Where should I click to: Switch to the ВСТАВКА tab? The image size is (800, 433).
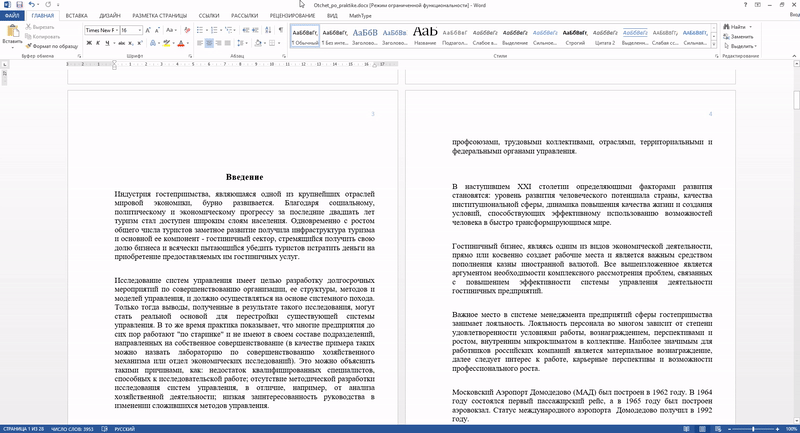[x=77, y=16]
